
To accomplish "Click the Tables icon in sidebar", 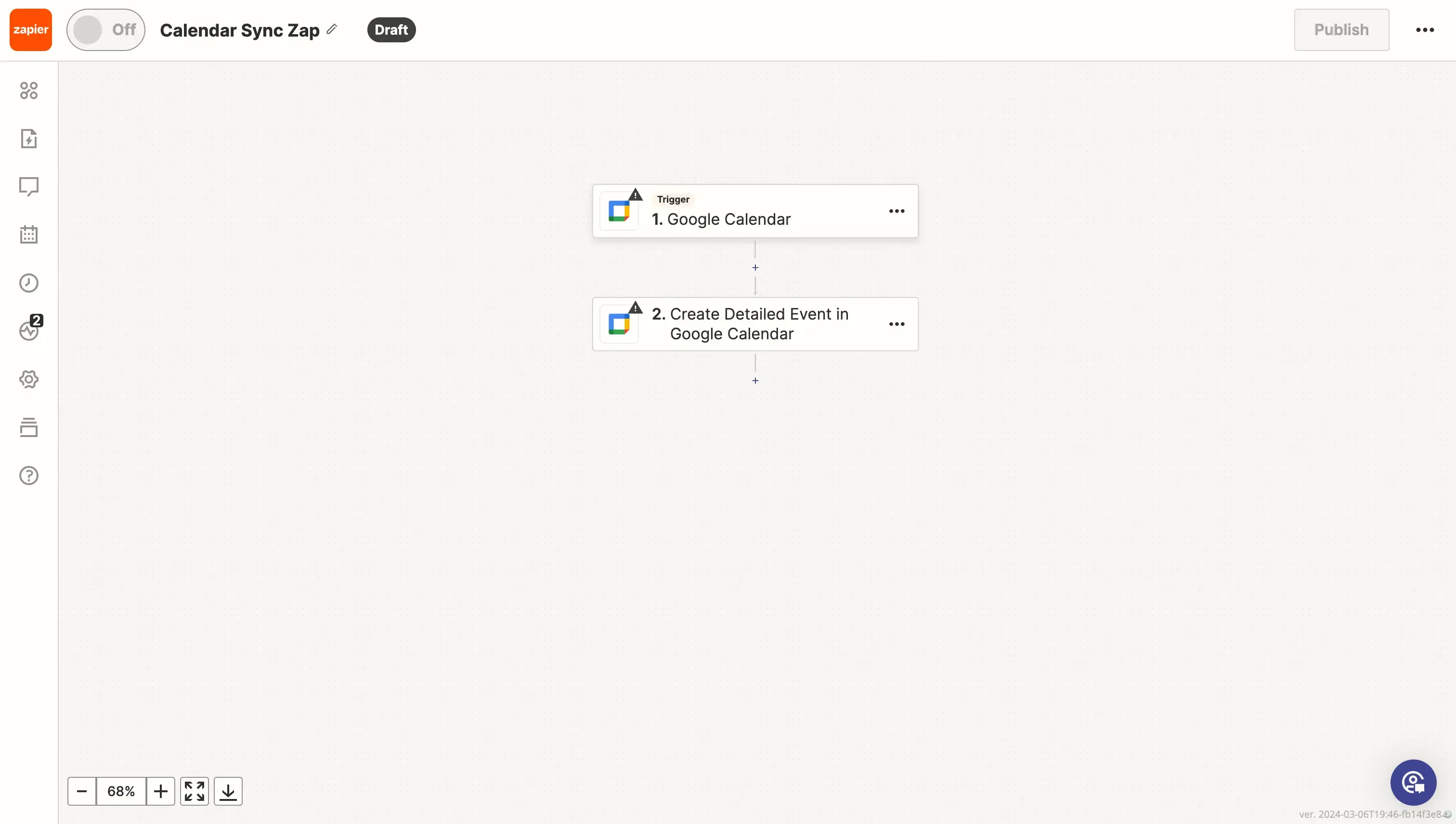I will pyautogui.click(x=29, y=427).
